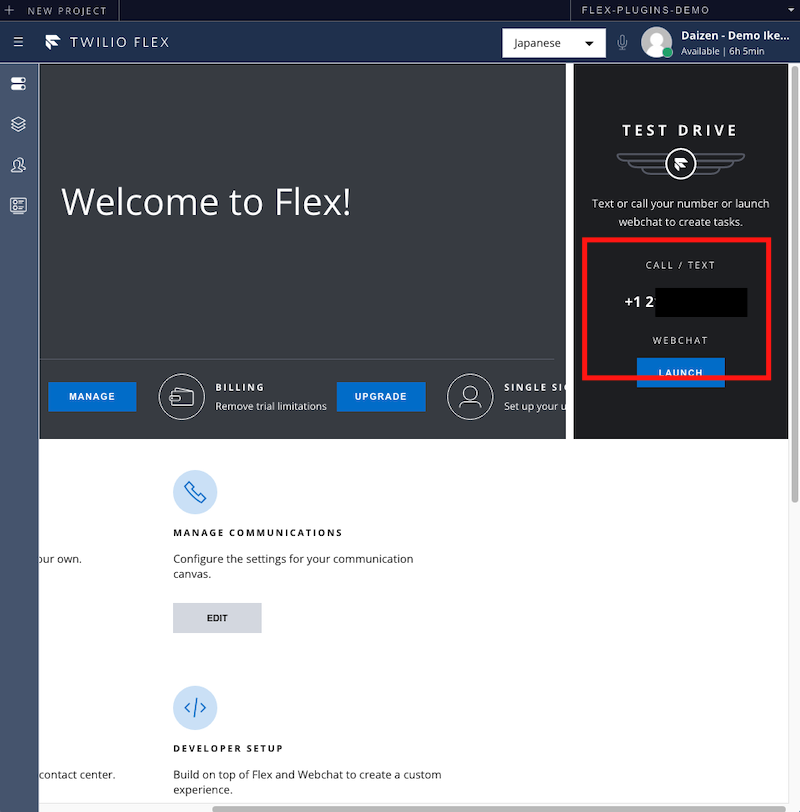This screenshot has width=800, height=812.
Task: Open the hamburger menu in header
Action: click(18, 41)
